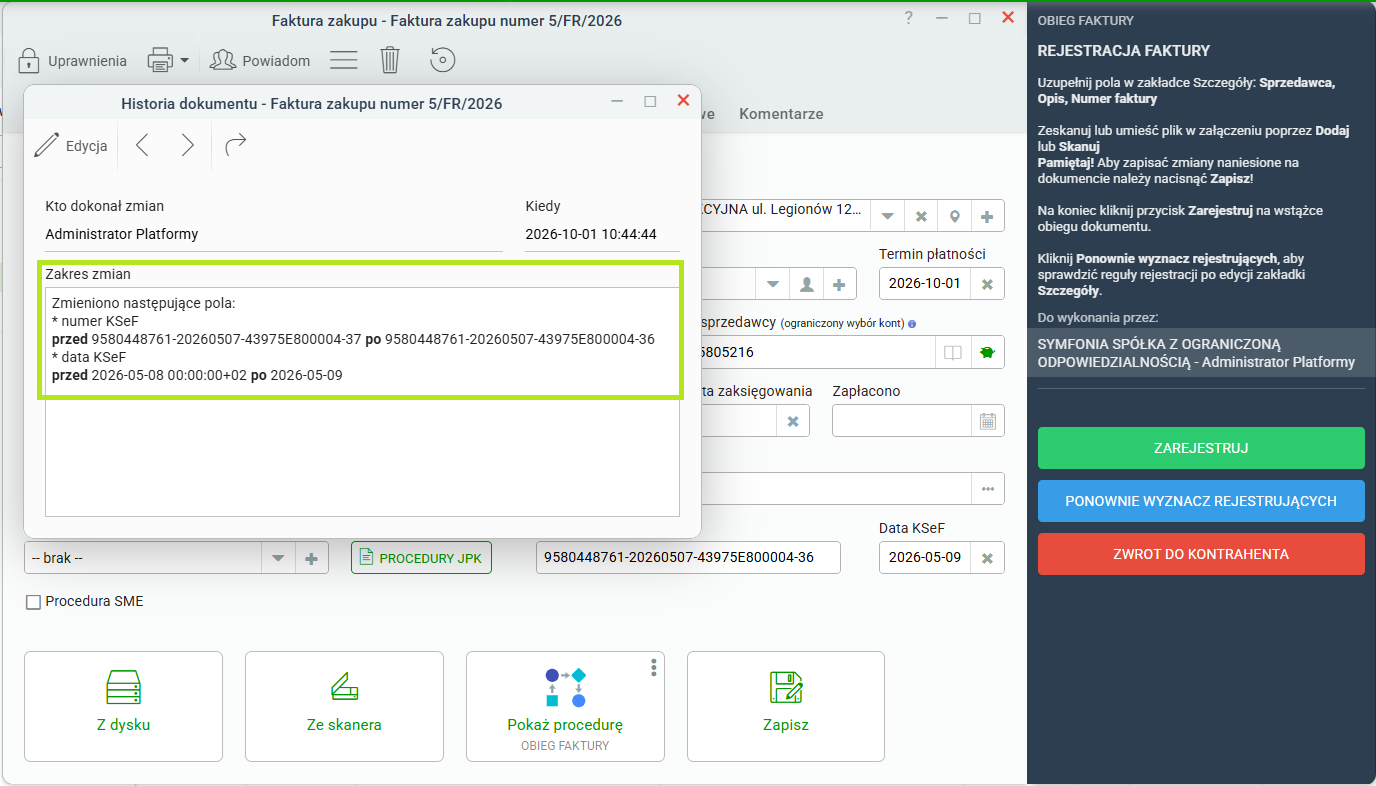Click the help question mark icon
Screen dimensions: 1376x786
point(908,18)
